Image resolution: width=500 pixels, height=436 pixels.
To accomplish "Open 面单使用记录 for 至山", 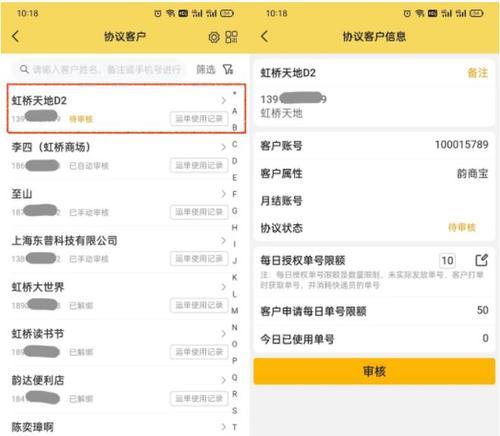I will (x=199, y=212).
